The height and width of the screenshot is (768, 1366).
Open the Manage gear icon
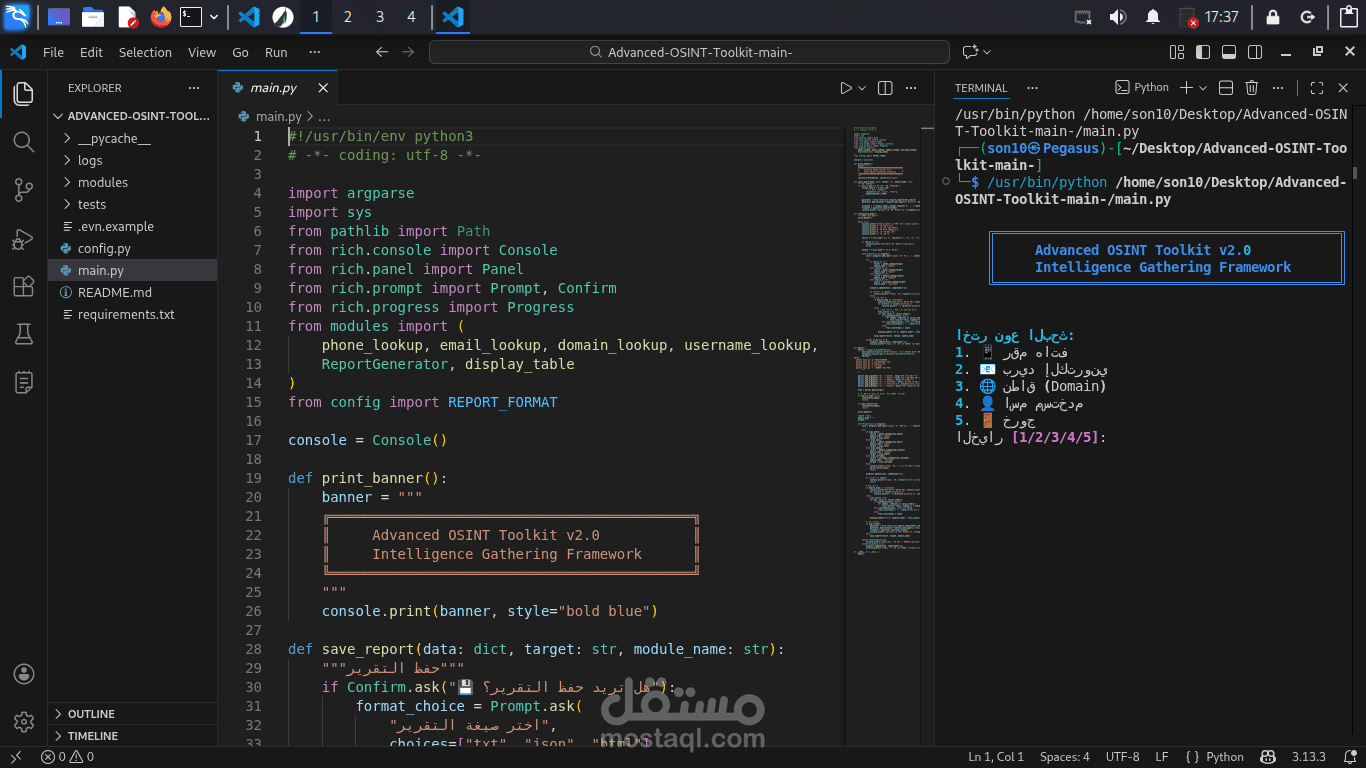[24, 721]
